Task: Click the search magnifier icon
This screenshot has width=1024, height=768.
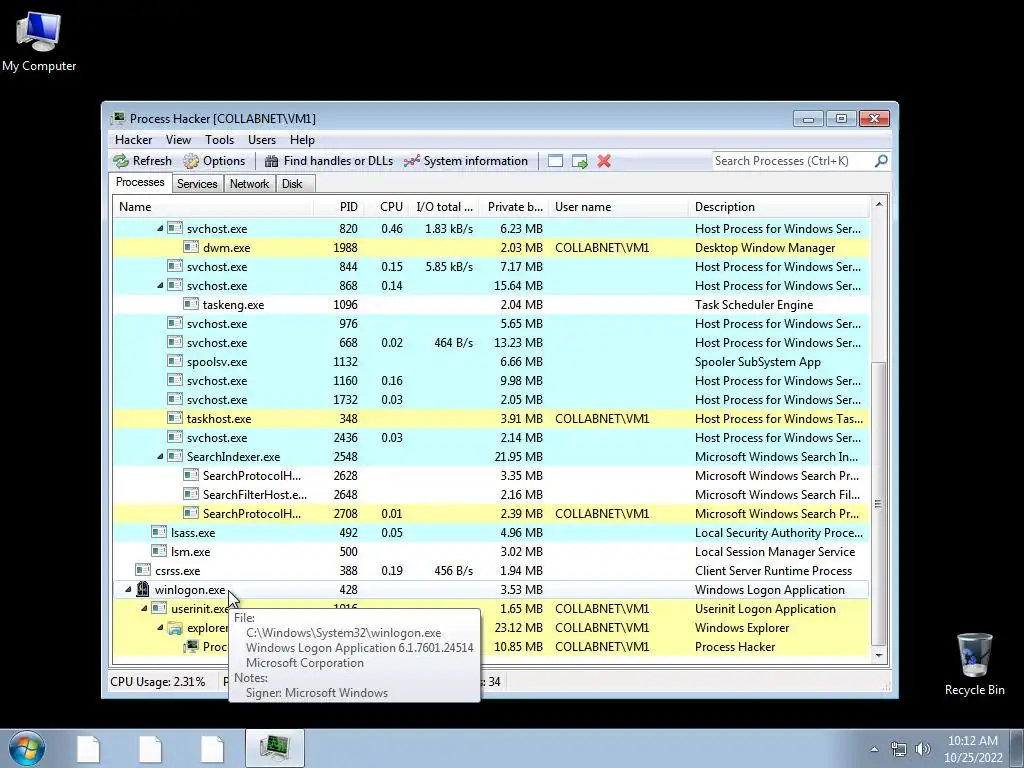Action: pyautogui.click(x=881, y=160)
